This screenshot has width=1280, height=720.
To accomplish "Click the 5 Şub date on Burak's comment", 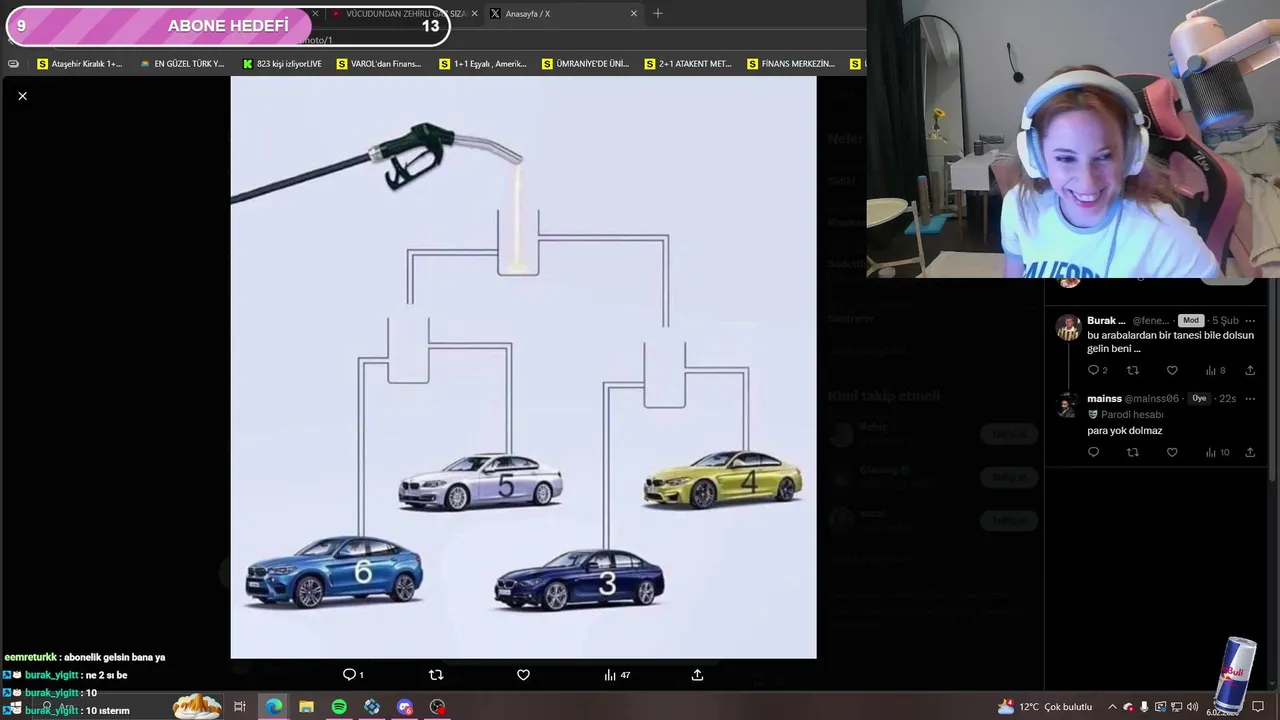I will point(1225,321).
